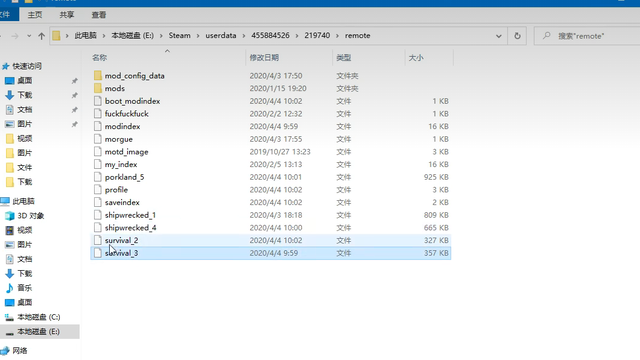Select the profile file icon
This screenshot has width=640, height=360.
98,189
